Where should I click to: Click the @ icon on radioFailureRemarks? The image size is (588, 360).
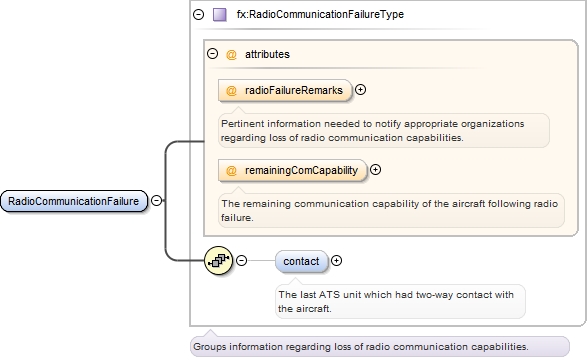(x=231, y=91)
